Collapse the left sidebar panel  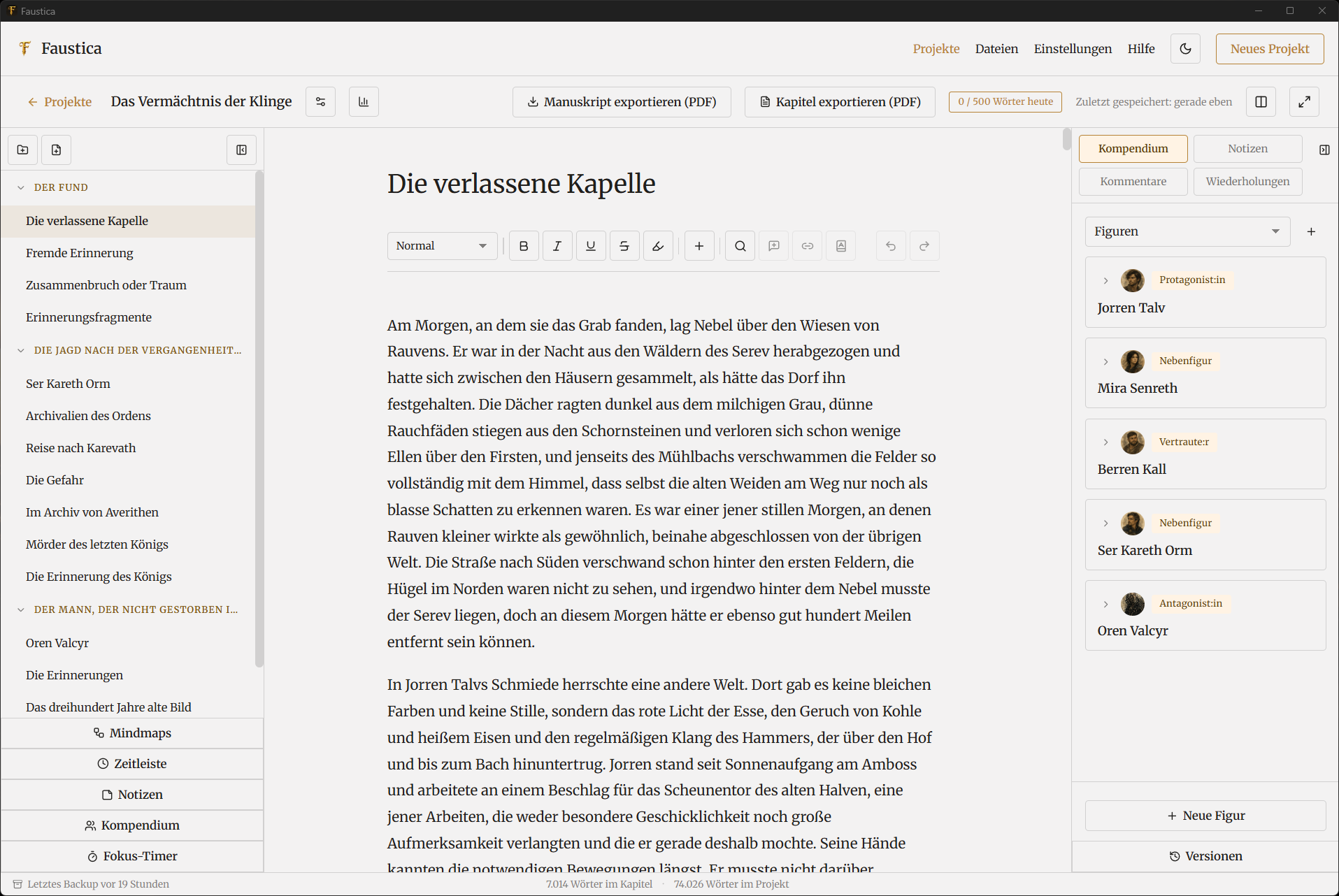(241, 150)
